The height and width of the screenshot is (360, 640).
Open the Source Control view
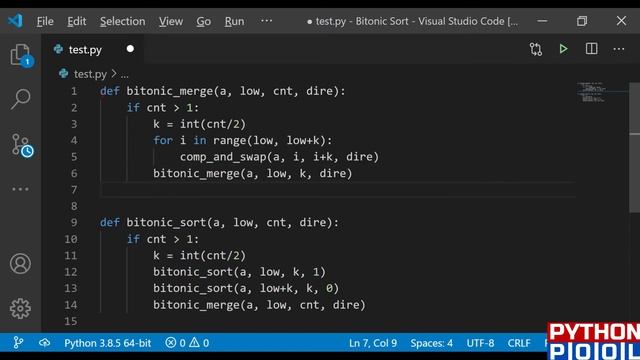click(x=22, y=146)
